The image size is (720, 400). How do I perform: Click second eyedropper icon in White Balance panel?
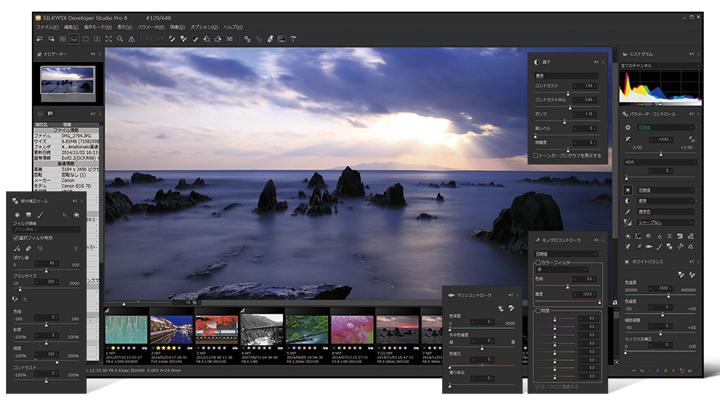[x=692, y=275]
